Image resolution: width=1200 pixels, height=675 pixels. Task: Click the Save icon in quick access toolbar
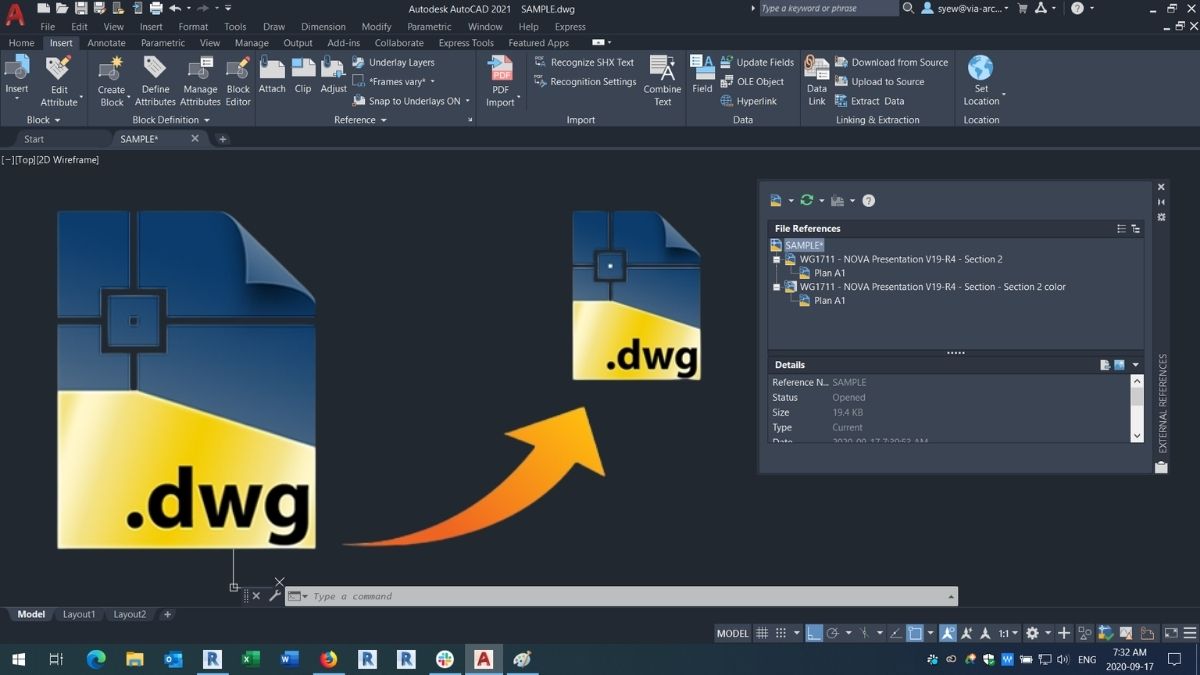coord(82,8)
